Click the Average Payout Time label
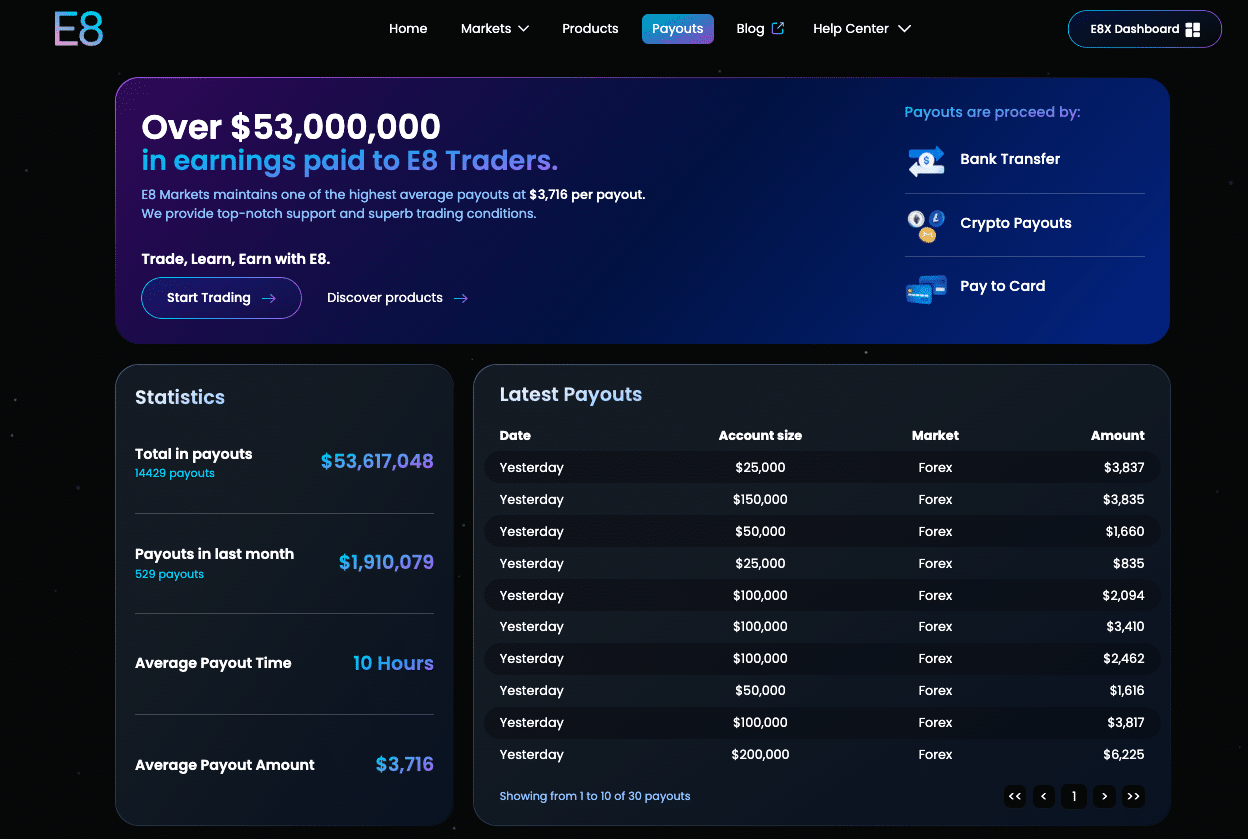The height and width of the screenshot is (839, 1248). 213,663
